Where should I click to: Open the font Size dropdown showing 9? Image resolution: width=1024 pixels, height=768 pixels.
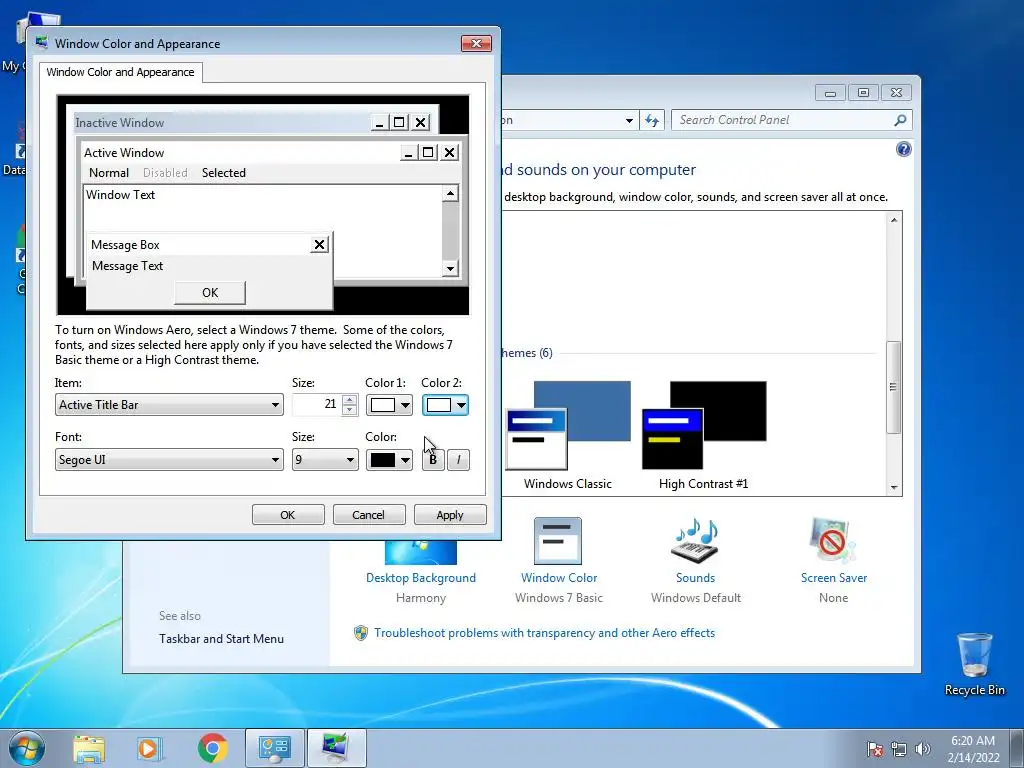click(x=325, y=460)
